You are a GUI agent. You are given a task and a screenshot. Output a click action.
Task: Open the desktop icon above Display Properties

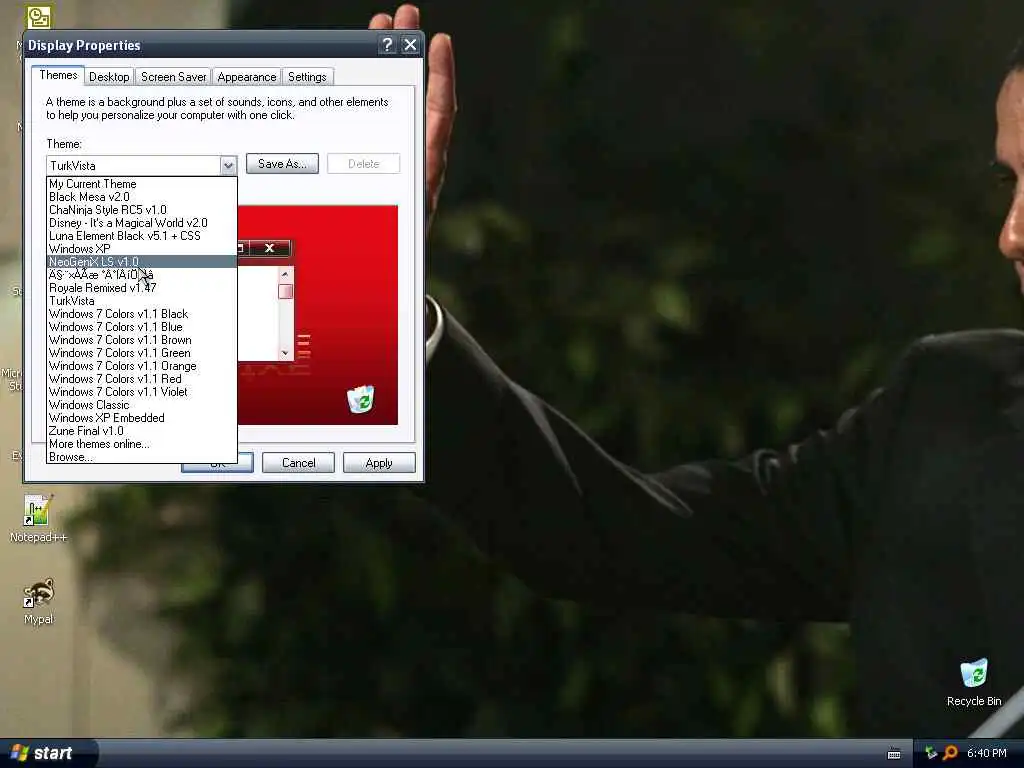39,16
